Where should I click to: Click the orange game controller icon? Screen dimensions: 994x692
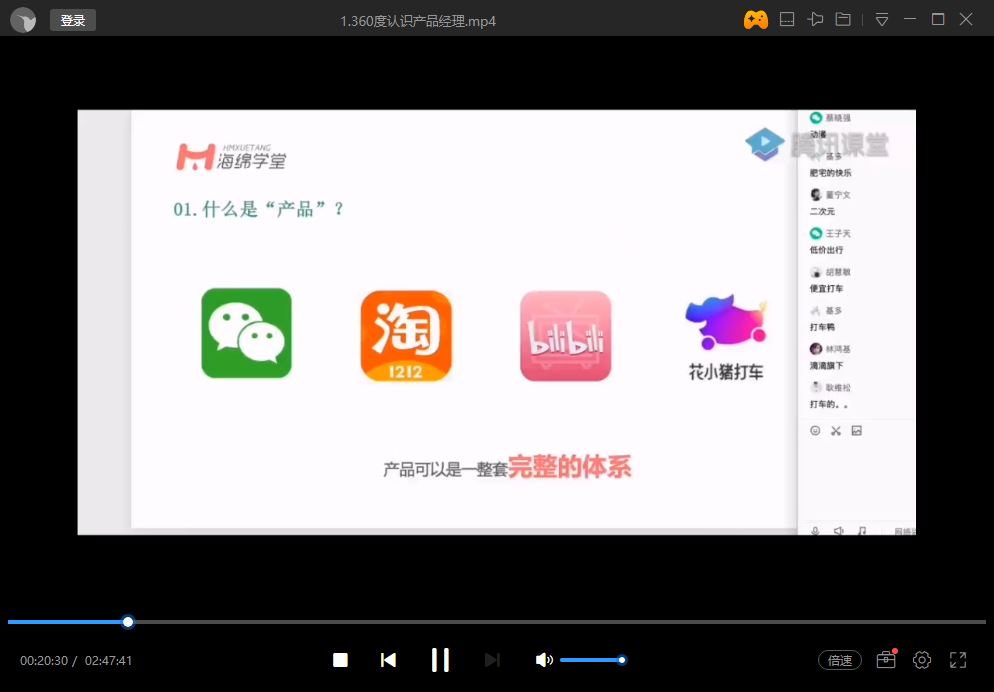coord(755,20)
